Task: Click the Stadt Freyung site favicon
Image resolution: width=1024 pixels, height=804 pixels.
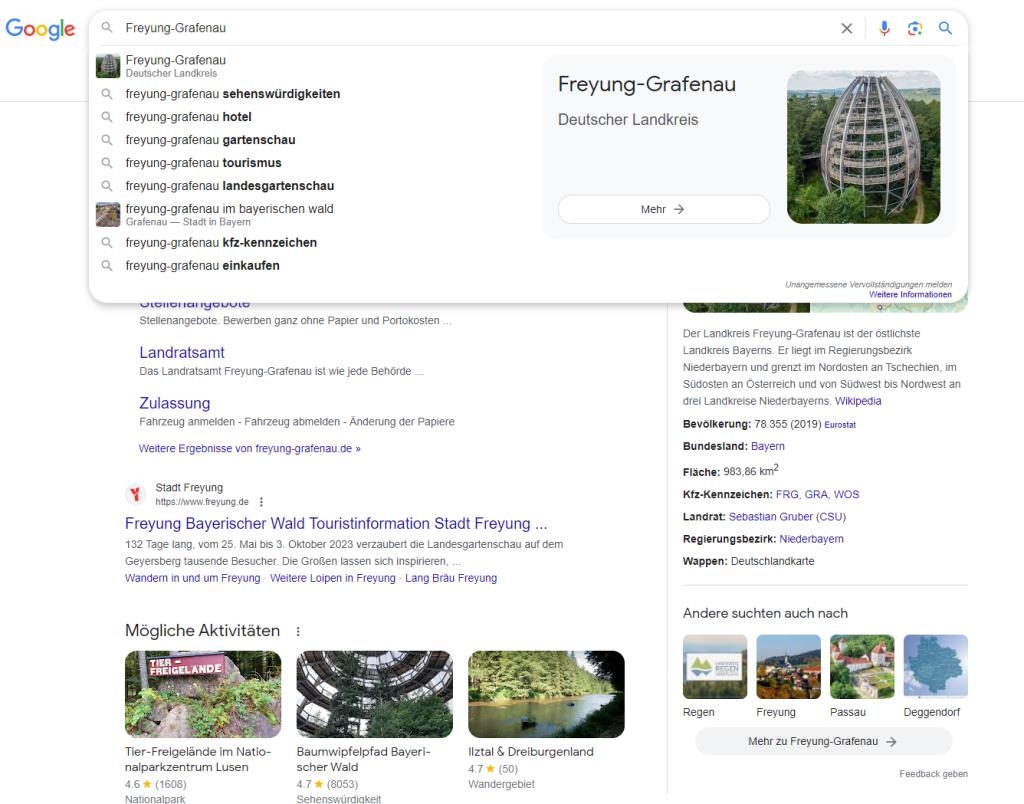Action: pos(134,494)
